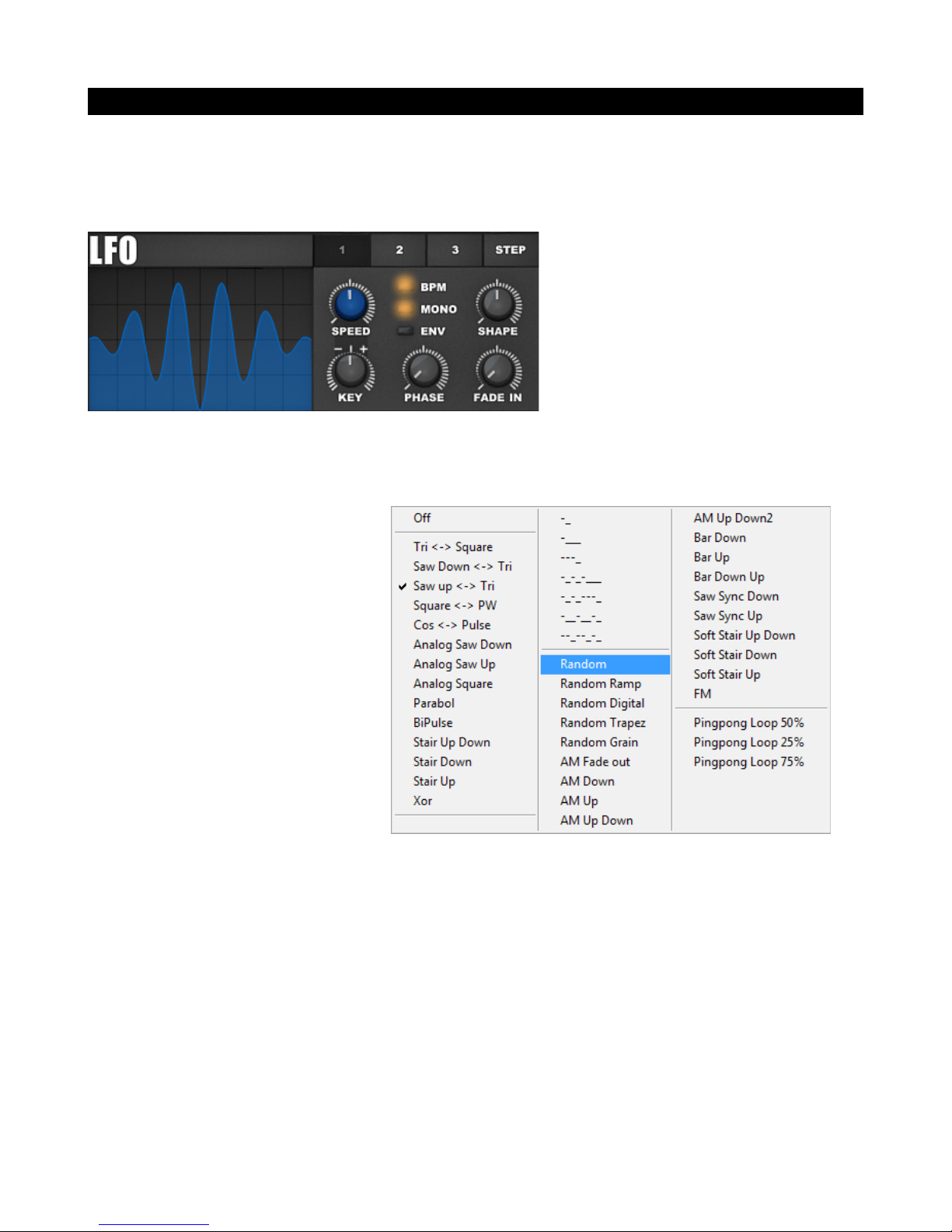Choose Square <-> PW waveform
This screenshot has width=952, height=1232.
455,606
